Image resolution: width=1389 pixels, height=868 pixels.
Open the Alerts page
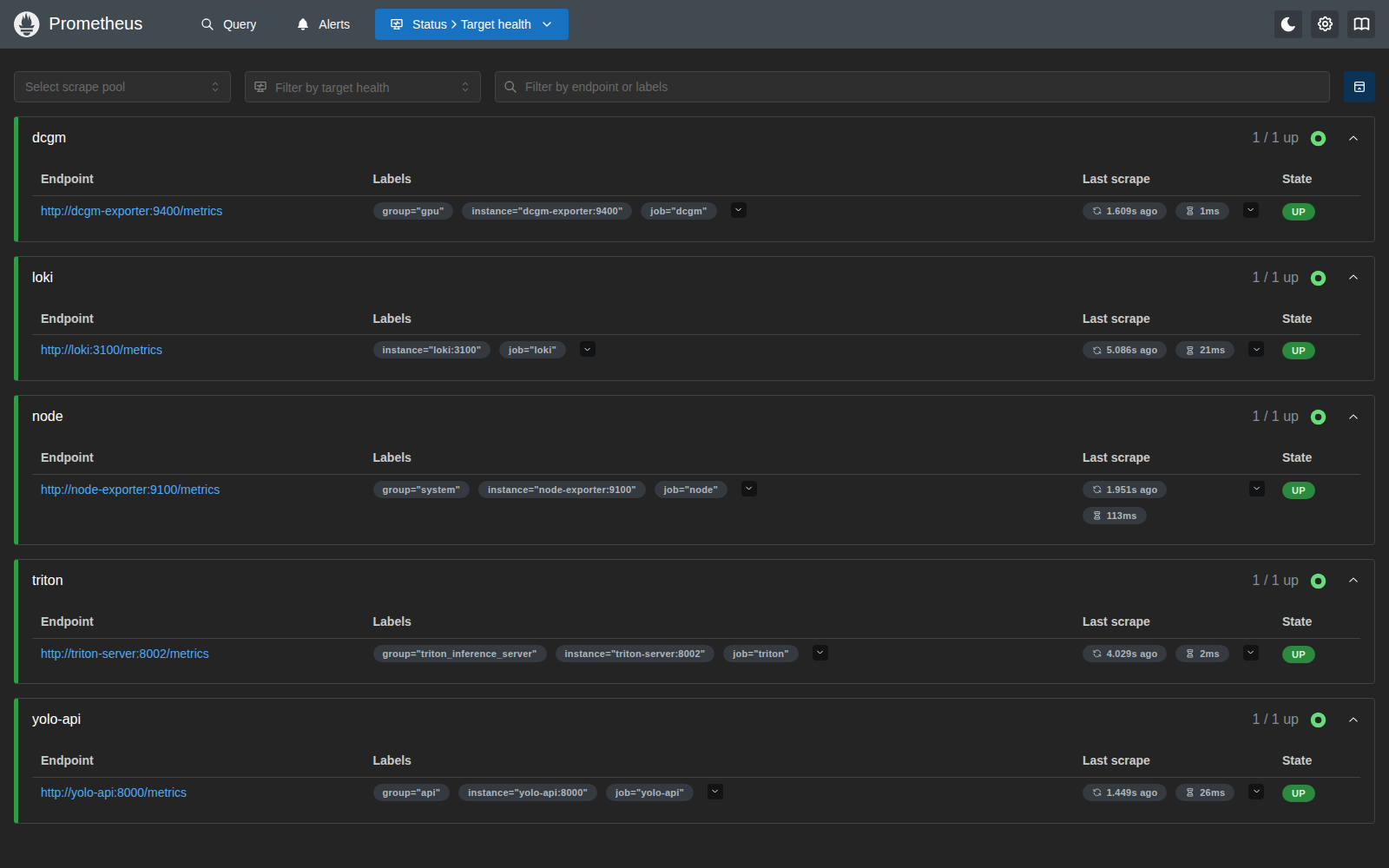point(323,24)
